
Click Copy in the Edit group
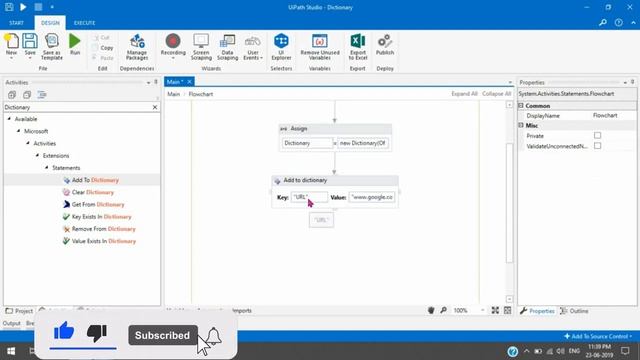pyautogui.click(x=103, y=48)
